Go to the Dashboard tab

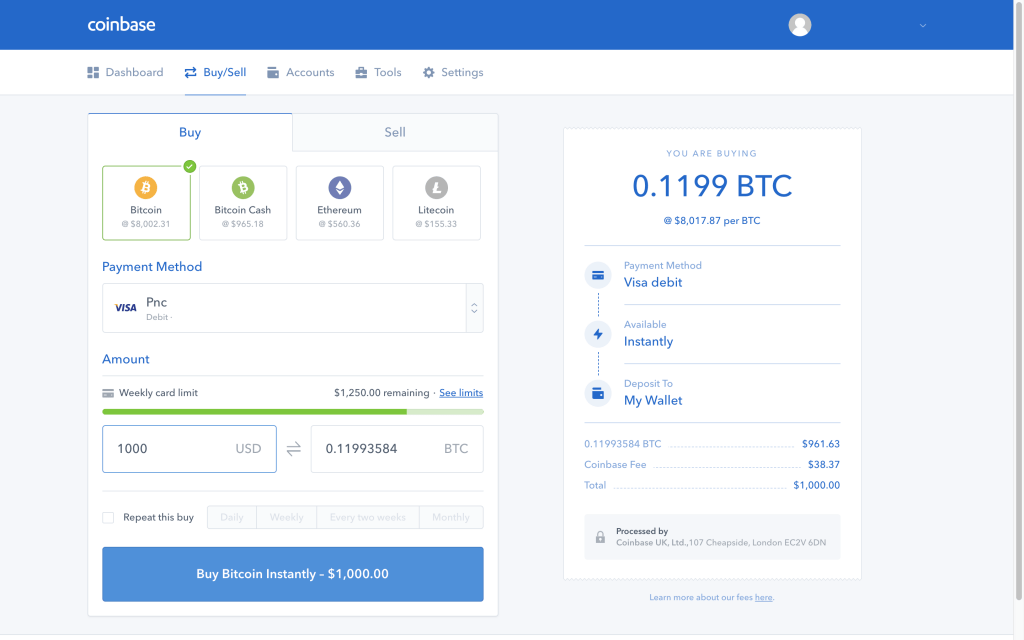pyautogui.click(x=125, y=72)
